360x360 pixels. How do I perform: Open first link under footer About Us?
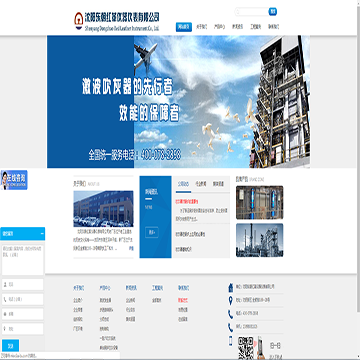pyautogui.click(x=78, y=300)
